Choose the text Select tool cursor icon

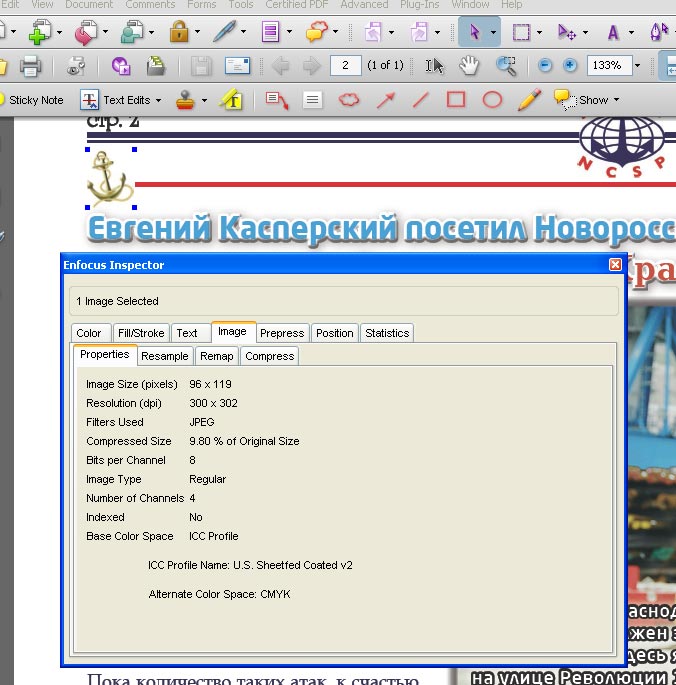coord(434,66)
